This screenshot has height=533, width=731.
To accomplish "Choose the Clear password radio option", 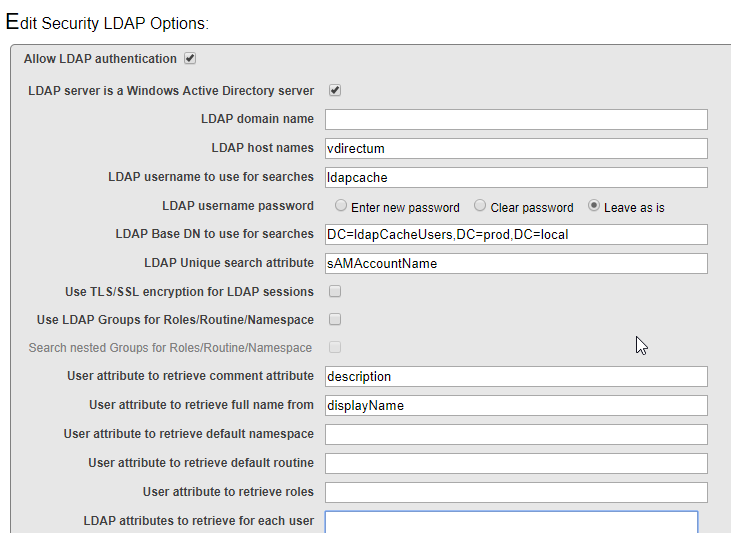I will tap(480, 206).
